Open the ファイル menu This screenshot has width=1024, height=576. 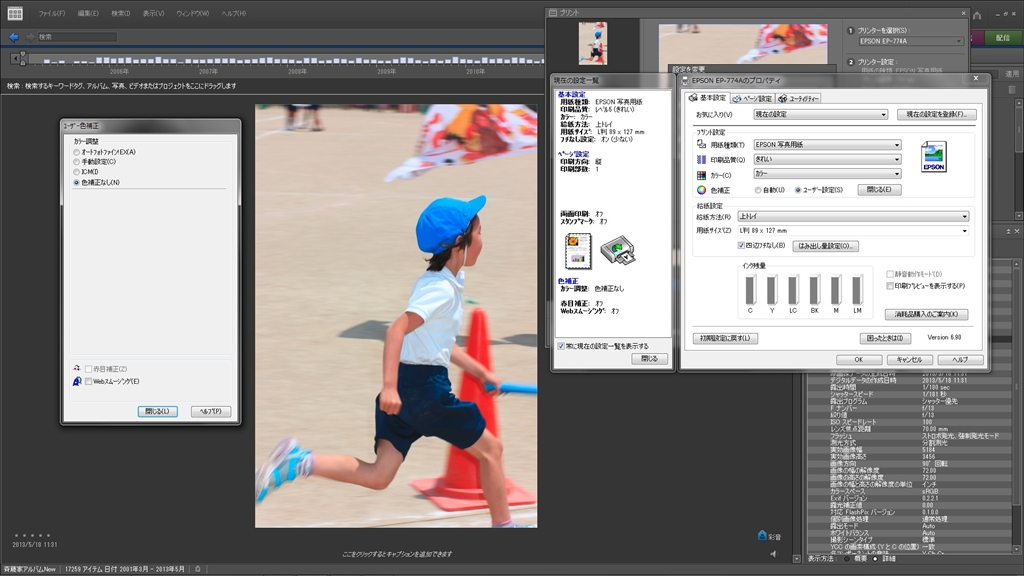51,13
